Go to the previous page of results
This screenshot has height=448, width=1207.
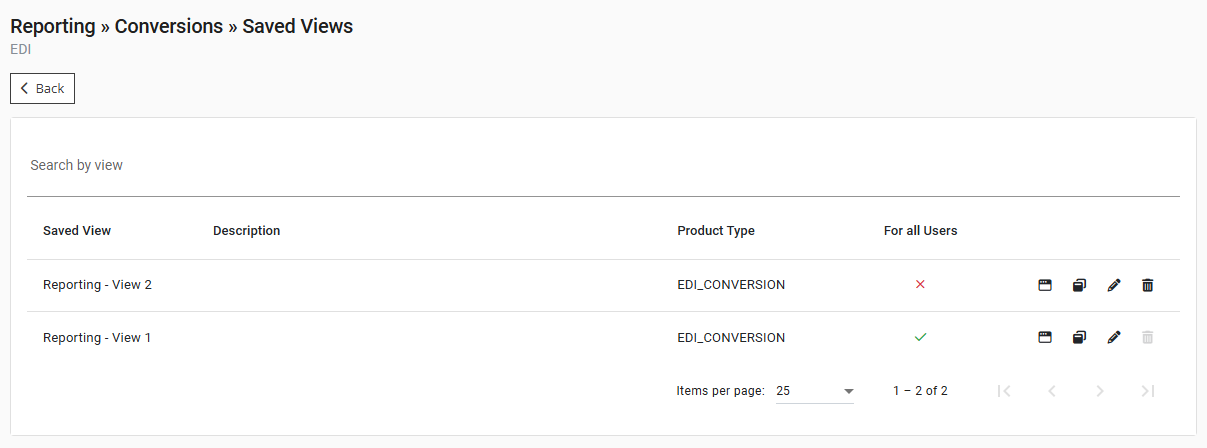(x=1052, y=391)
